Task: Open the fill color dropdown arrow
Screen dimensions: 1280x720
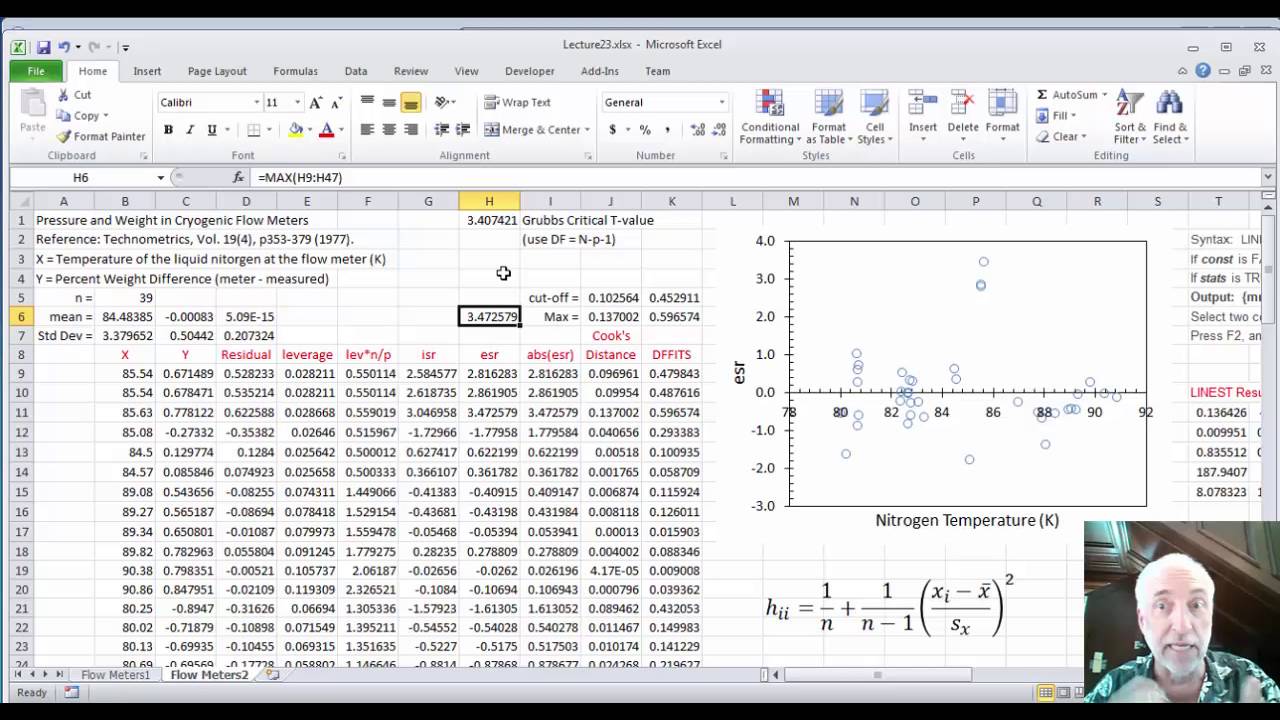Action: coord(309,130)
